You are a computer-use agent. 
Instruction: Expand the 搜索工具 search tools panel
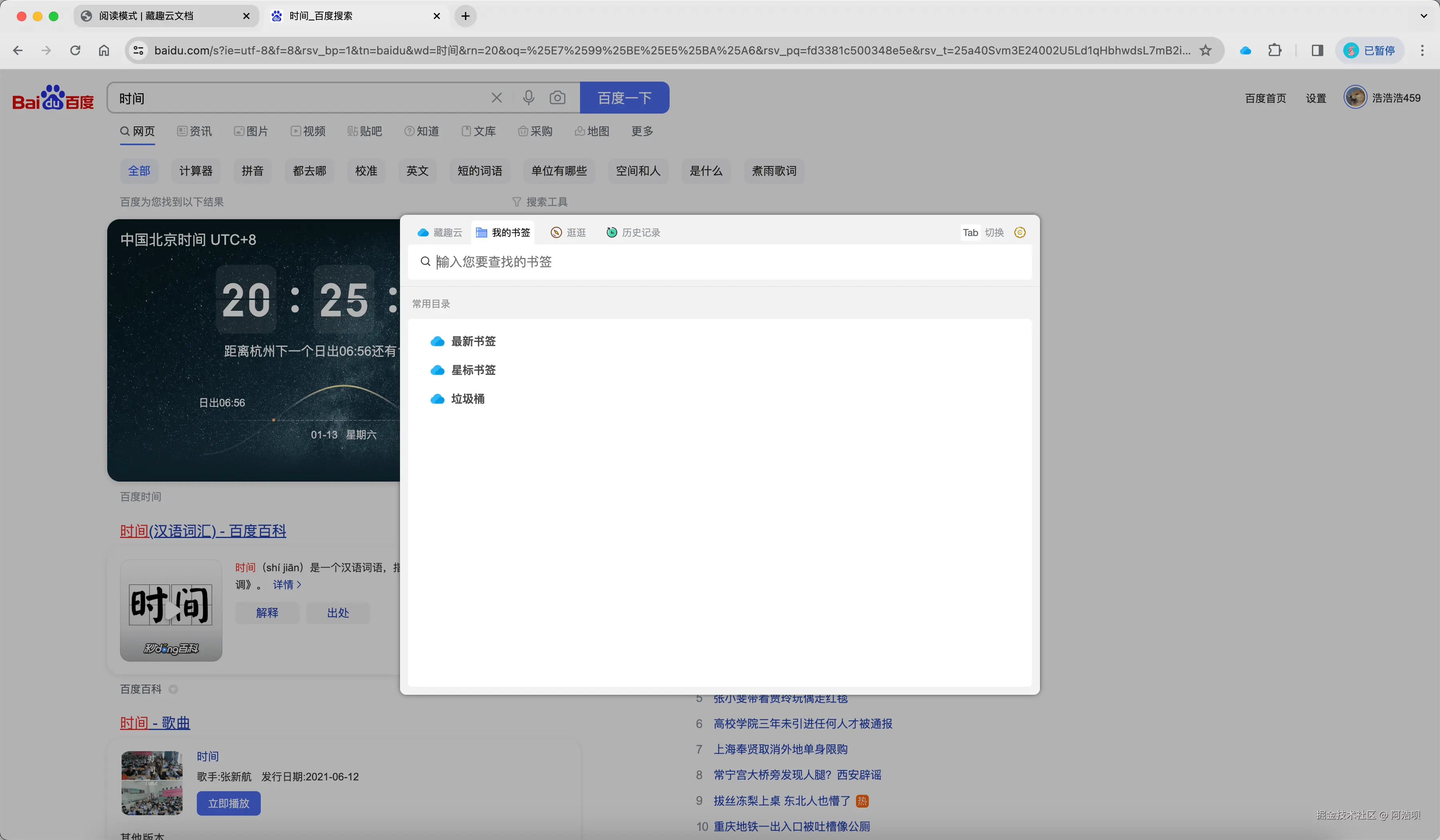[540, 201]
